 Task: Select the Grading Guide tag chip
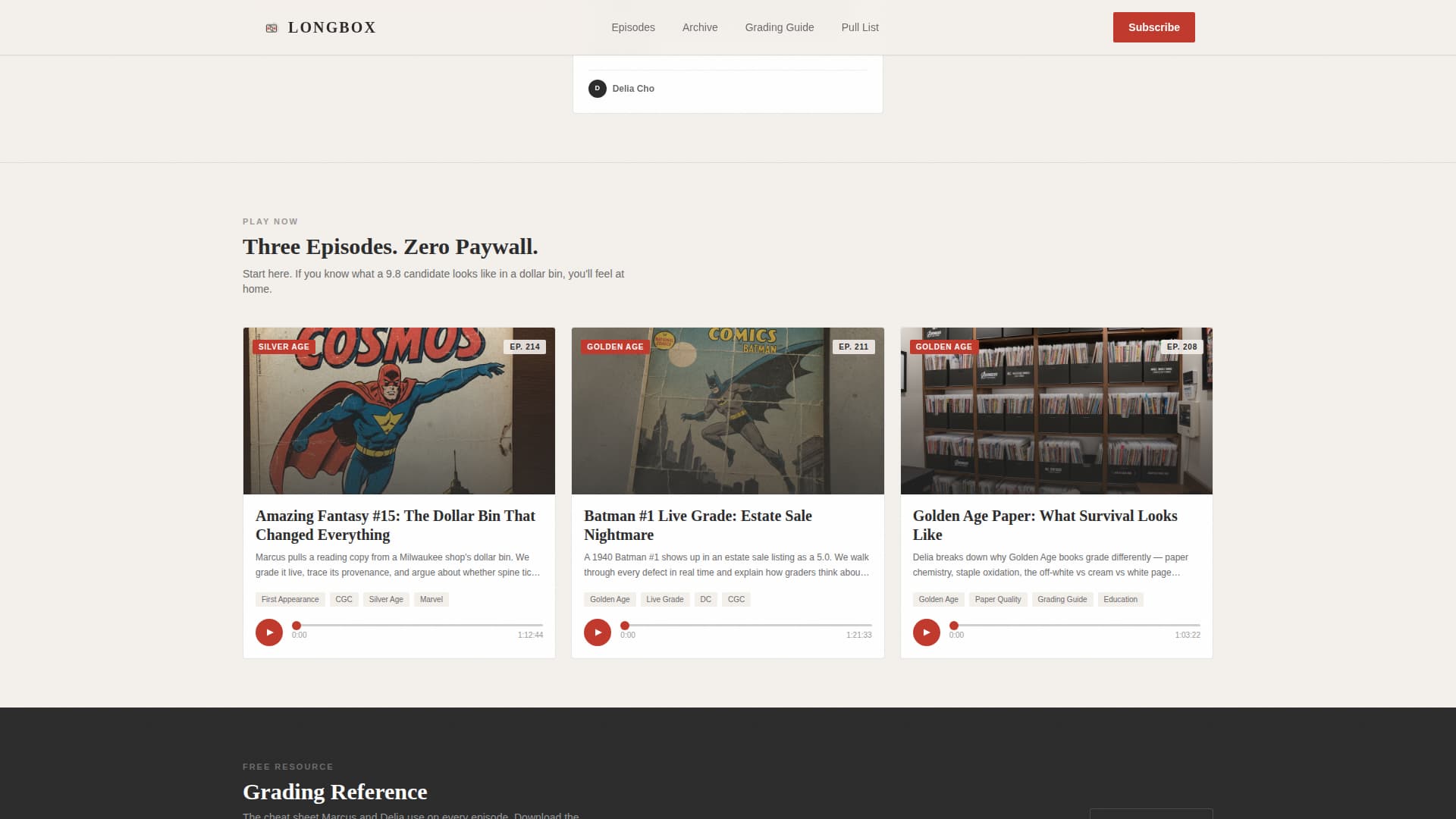(x=1062, y=599)
